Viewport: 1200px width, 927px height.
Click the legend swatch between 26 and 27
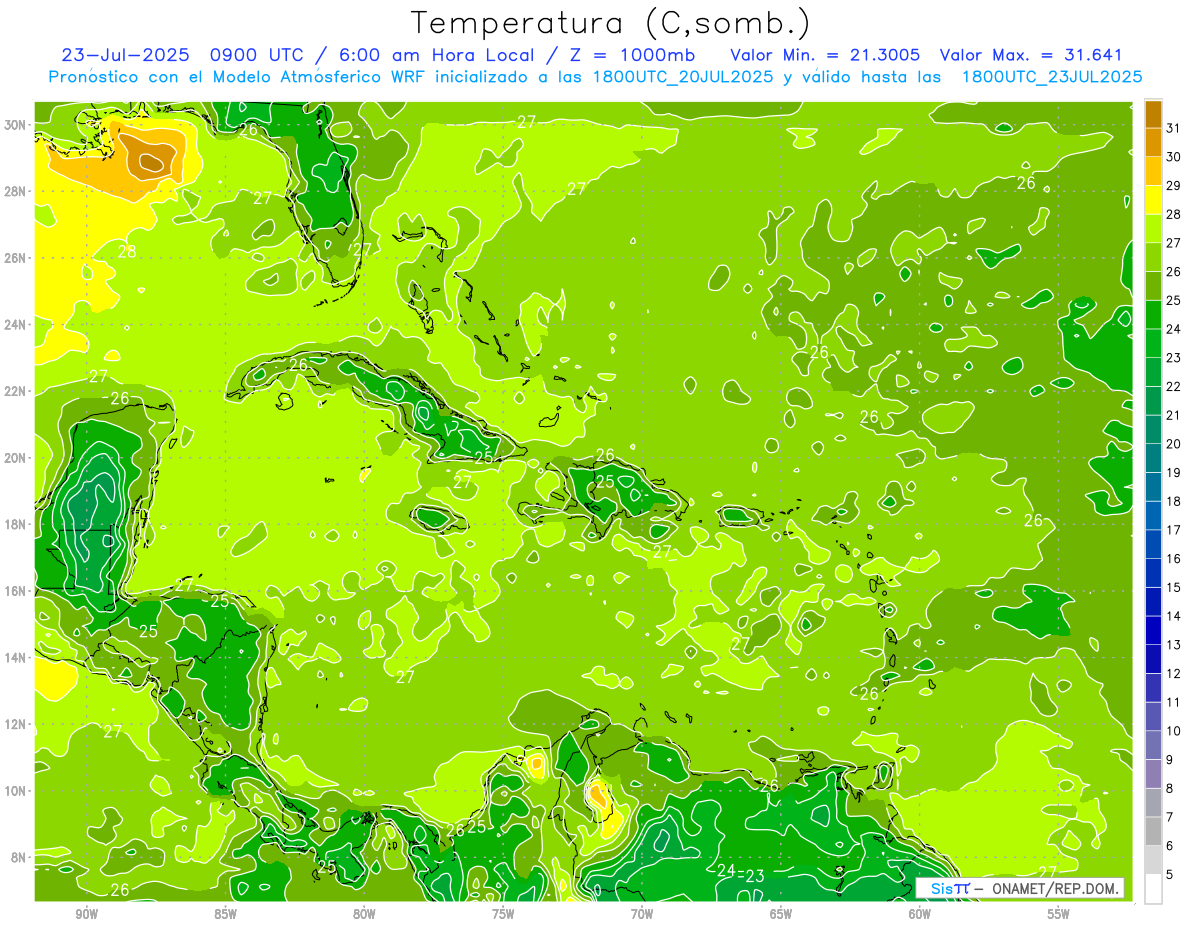1153,257
